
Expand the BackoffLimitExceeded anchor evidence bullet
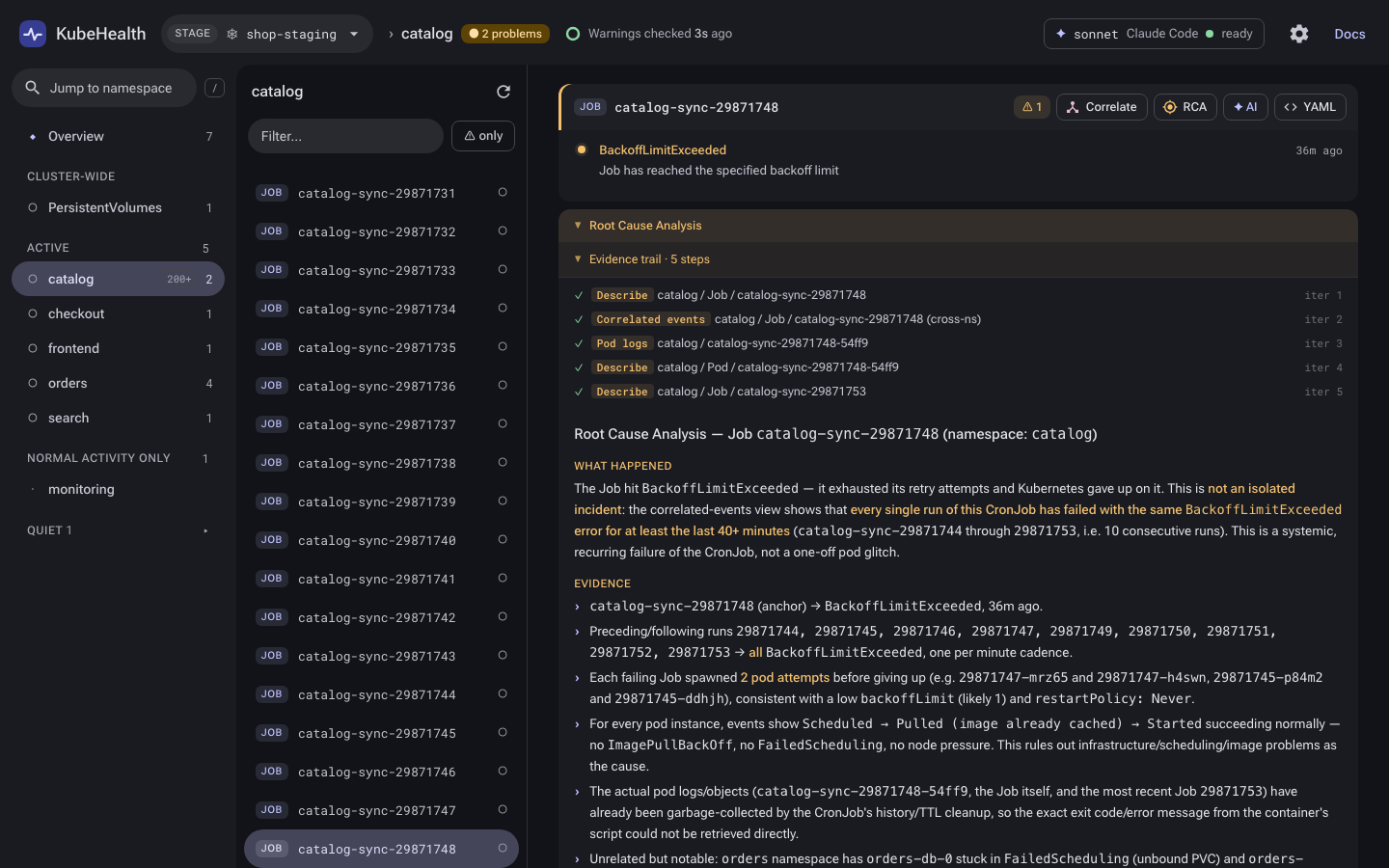click(x=577, y=608)
